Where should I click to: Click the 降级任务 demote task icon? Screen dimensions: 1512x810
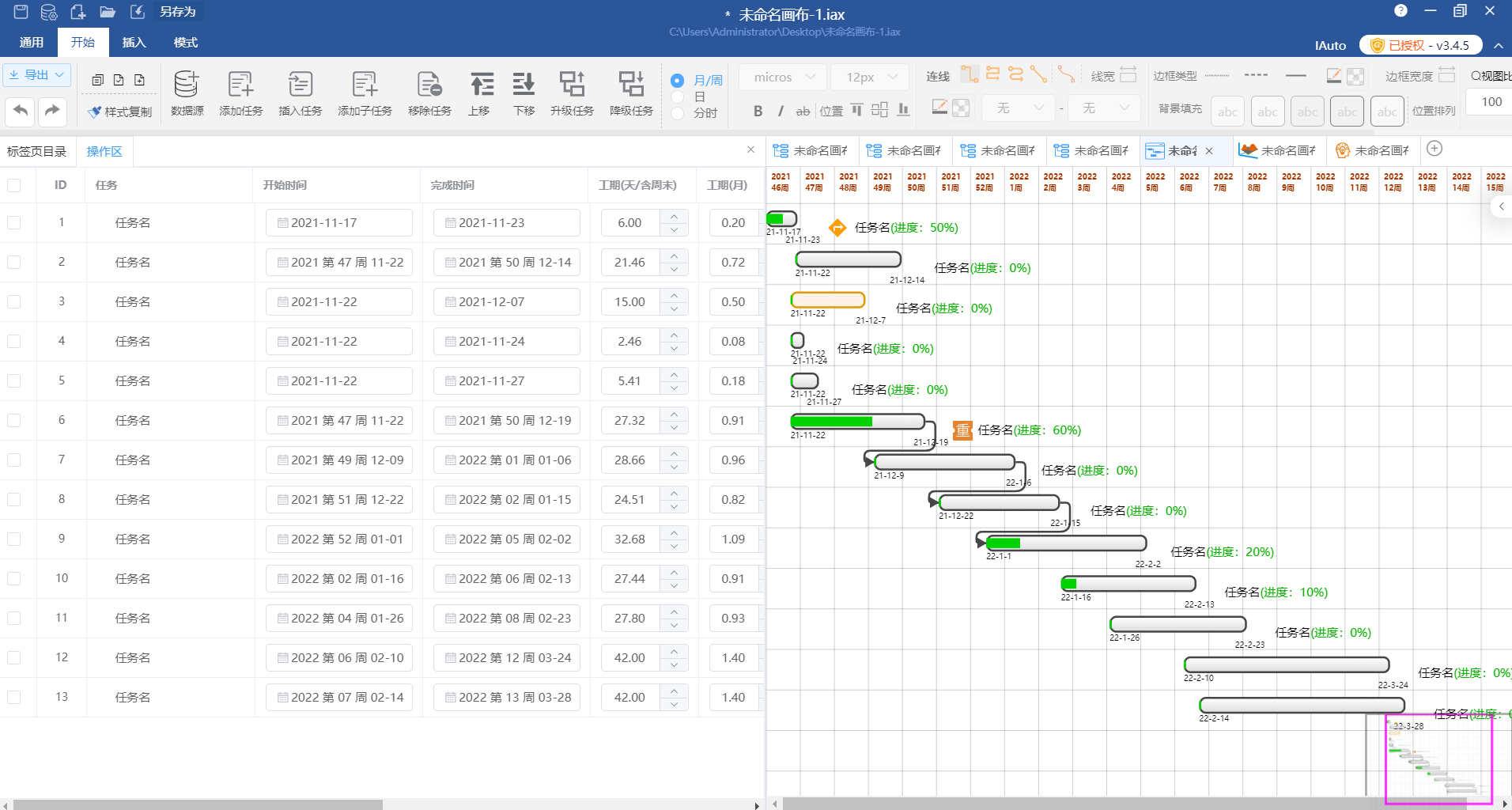click(x=631, y=84)
